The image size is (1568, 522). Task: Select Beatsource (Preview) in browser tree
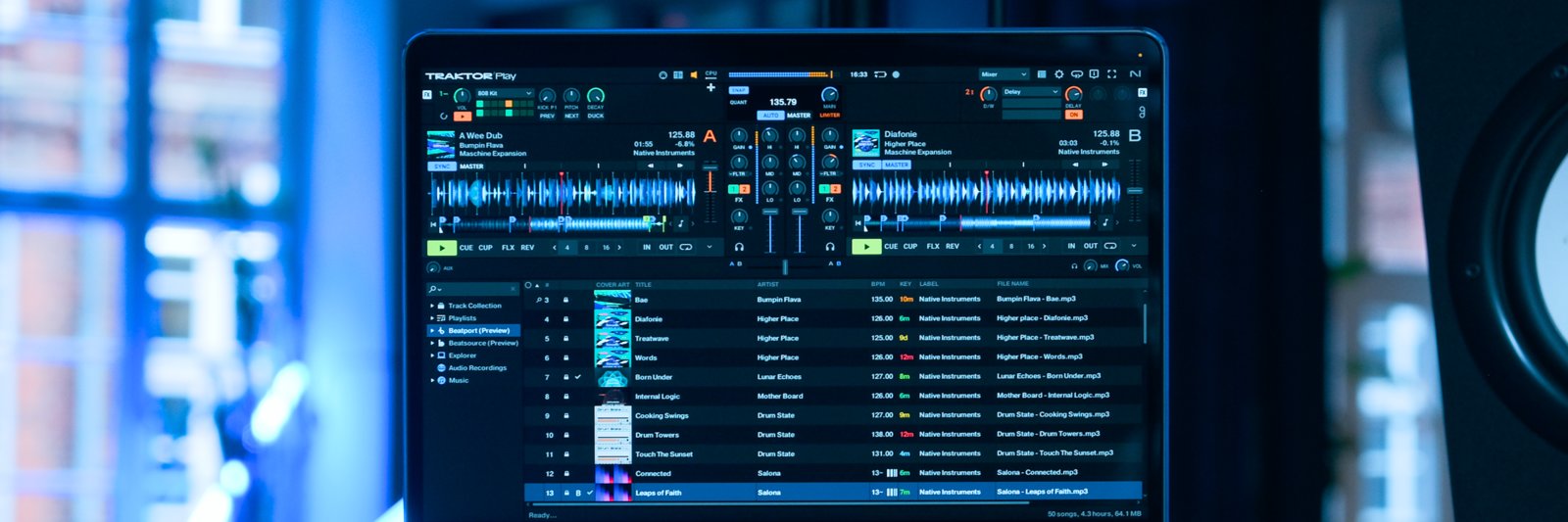click(483, 344)
